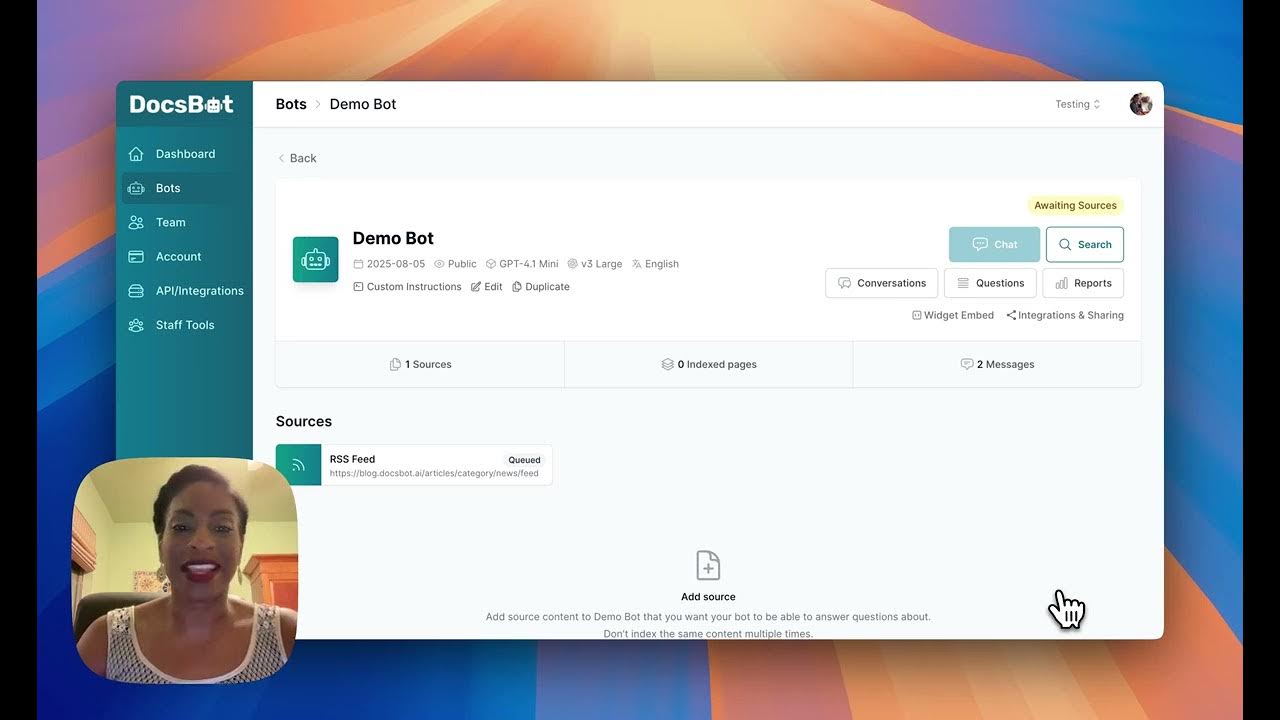Open Conversations

tap(881, 283)
